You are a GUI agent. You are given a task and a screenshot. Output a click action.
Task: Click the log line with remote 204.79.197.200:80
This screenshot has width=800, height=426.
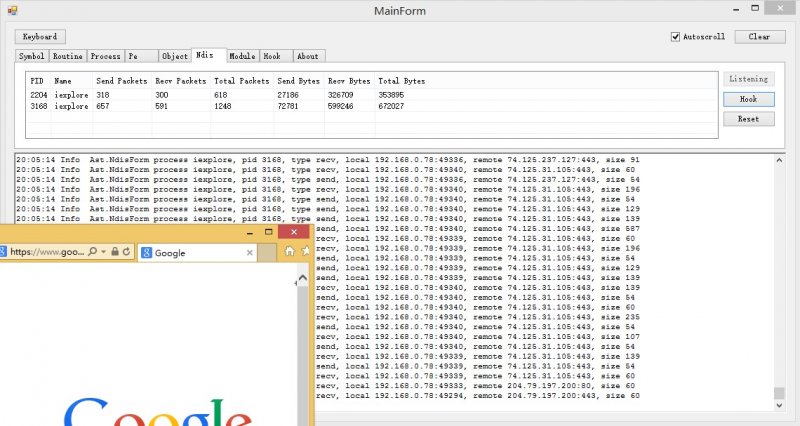pos(475,386)
